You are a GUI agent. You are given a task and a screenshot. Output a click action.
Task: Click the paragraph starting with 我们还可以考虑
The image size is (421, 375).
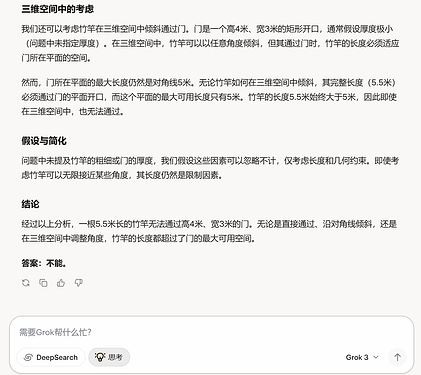click(x=210, y=43)
